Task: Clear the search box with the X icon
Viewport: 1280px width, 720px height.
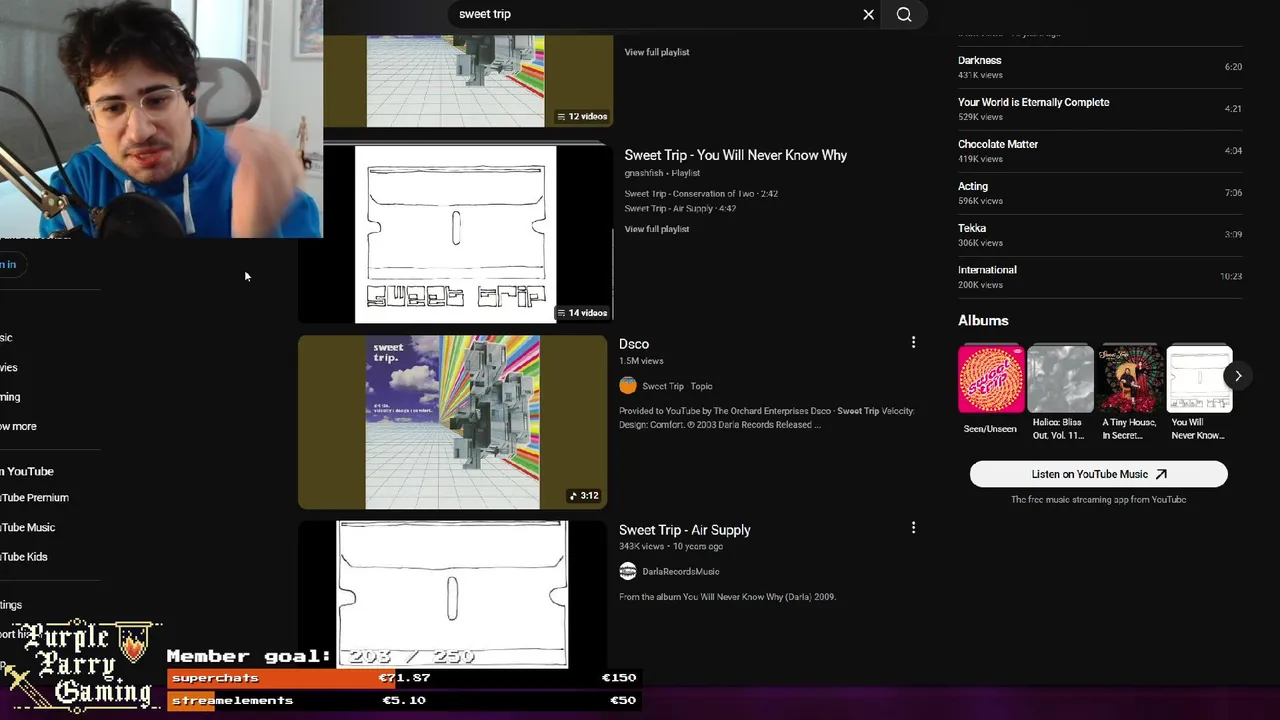Action: [868, 14]
